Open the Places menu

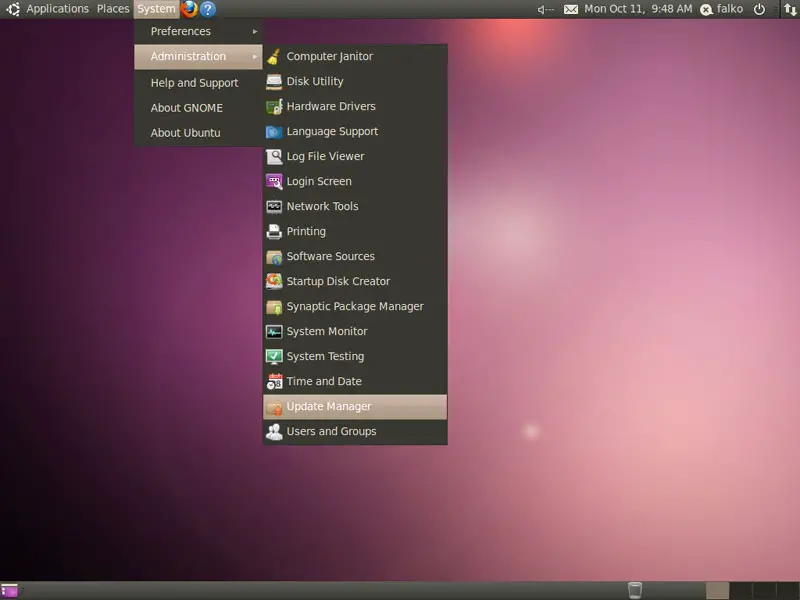[x=113, y=9]
